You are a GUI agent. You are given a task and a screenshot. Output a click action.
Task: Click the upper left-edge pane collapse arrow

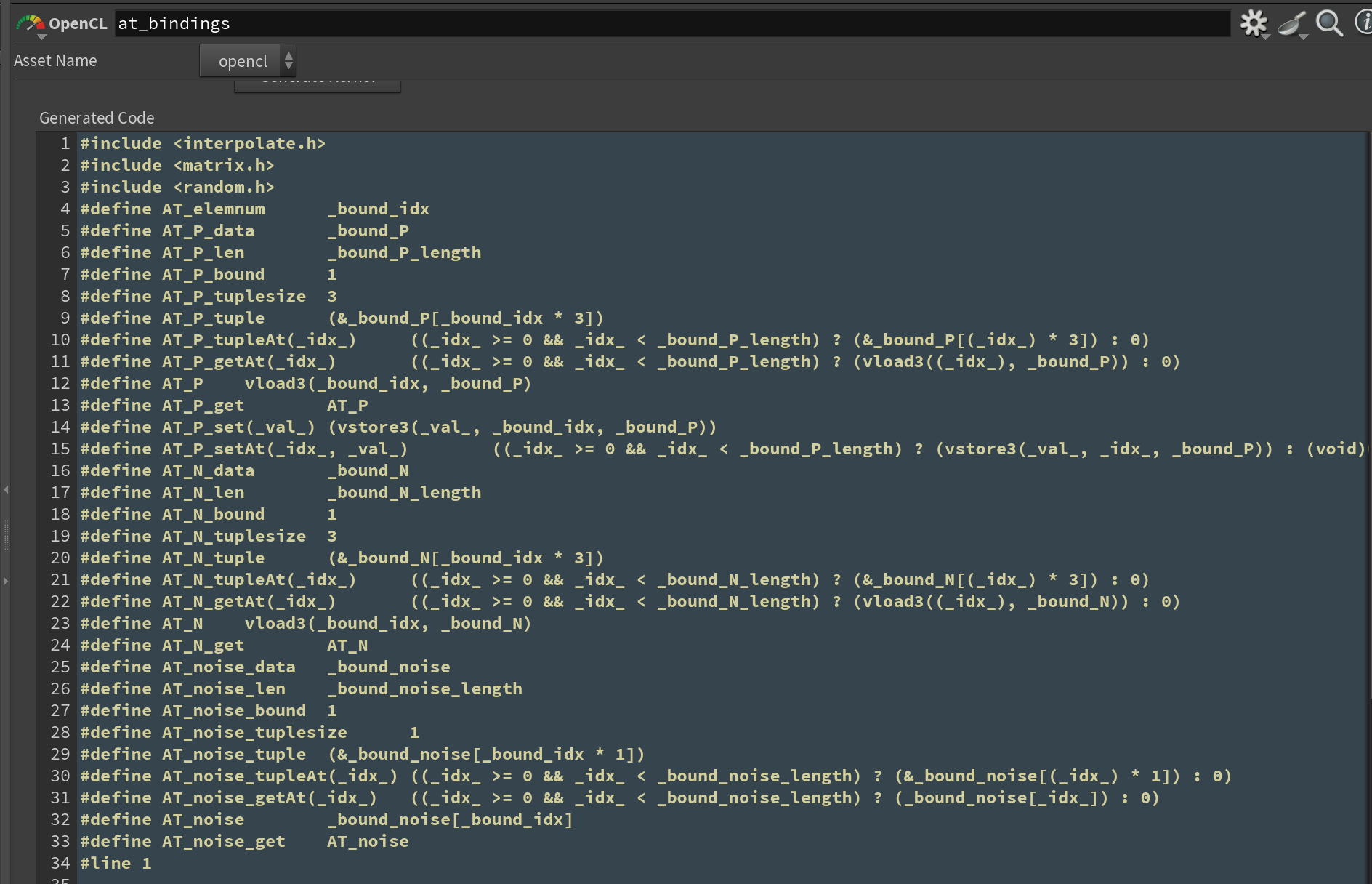click(6, 490)
